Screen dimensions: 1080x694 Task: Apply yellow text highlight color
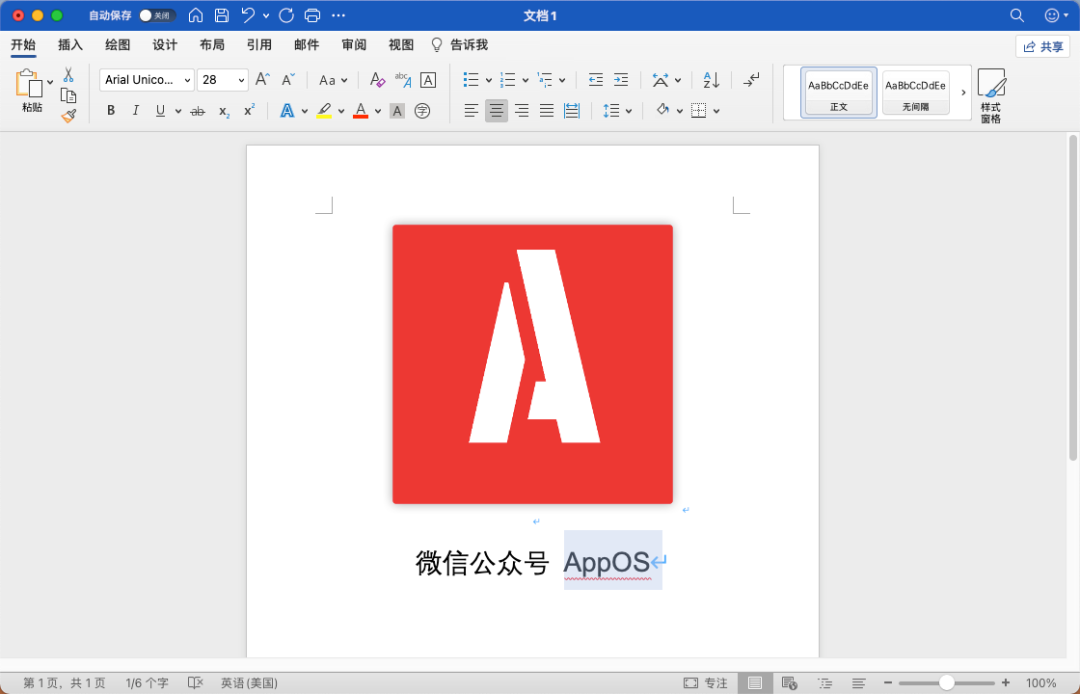point(324,111)
